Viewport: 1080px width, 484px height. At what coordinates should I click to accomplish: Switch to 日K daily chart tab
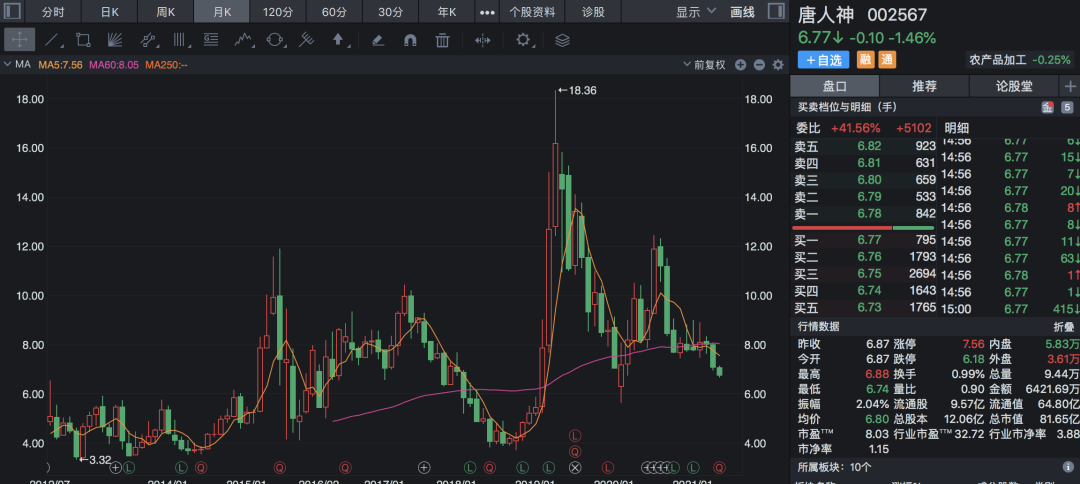click(110, 12)
